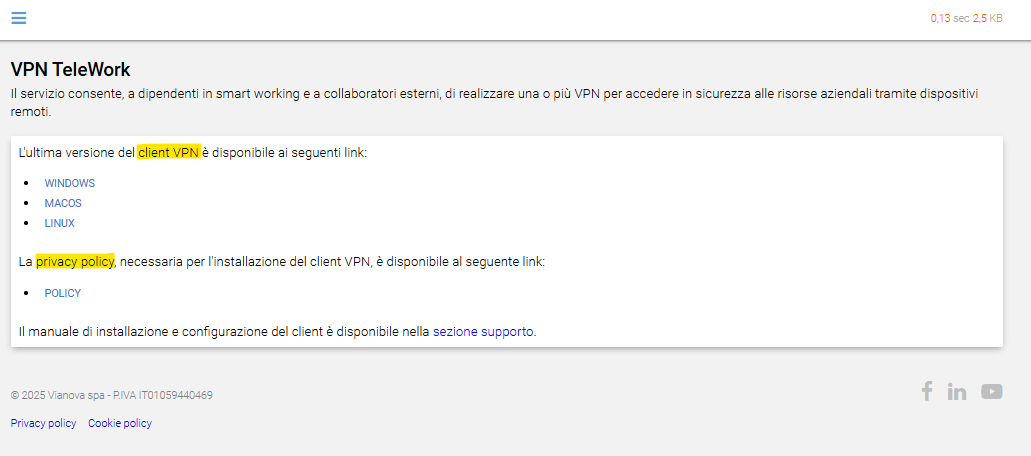The width and height of the screenshot is (1031, 456).
Task: Click the service description paragraph
Action: [x=494, y=103]
